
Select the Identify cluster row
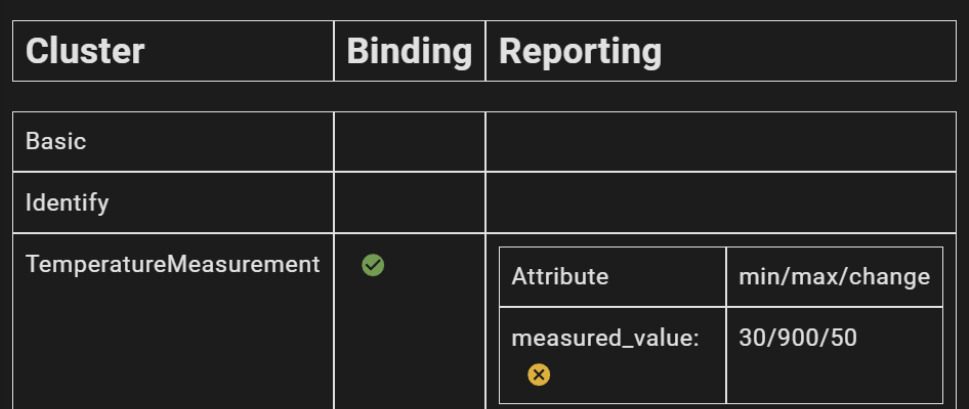point(67,203)
